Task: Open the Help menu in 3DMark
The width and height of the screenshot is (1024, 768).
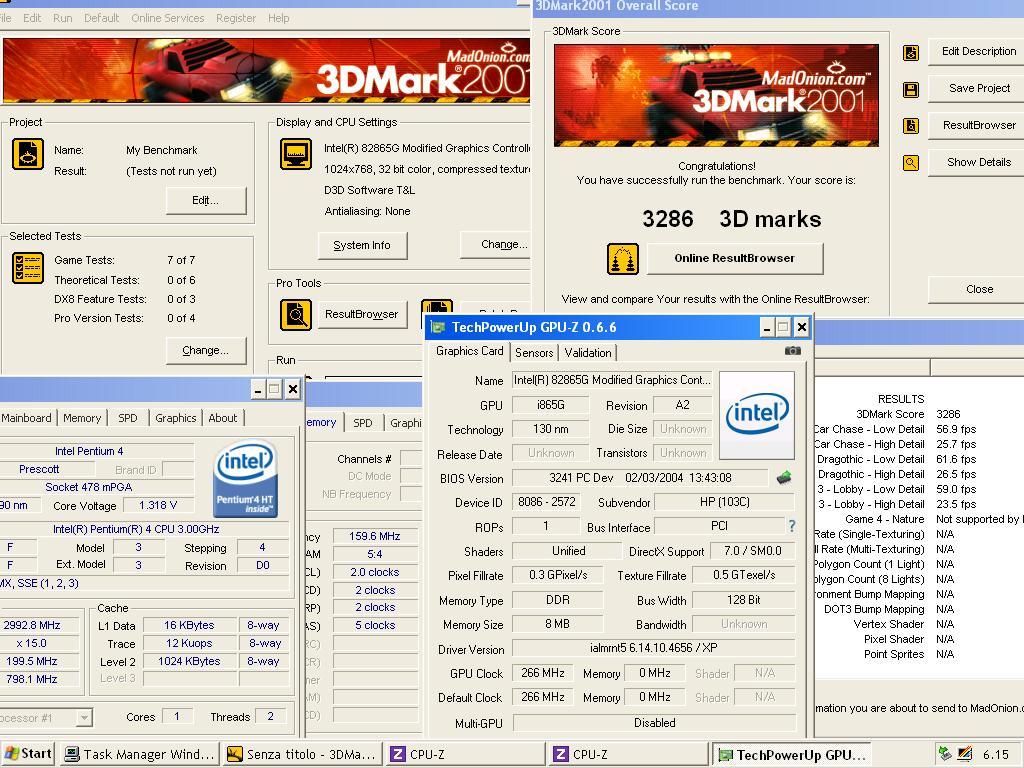Action: pos(278,18)
